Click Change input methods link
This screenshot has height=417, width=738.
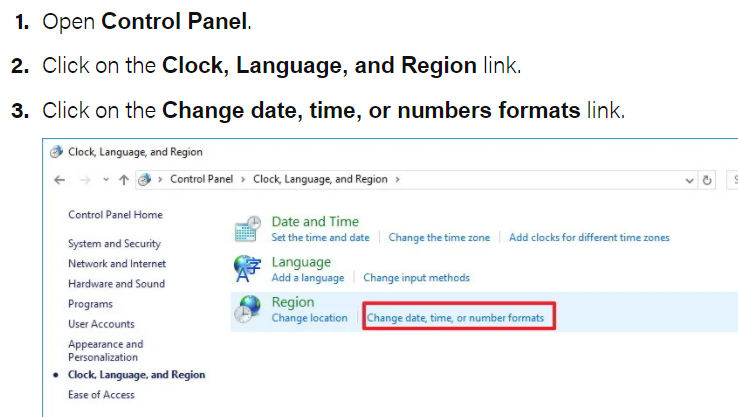[x=416, y=278]
